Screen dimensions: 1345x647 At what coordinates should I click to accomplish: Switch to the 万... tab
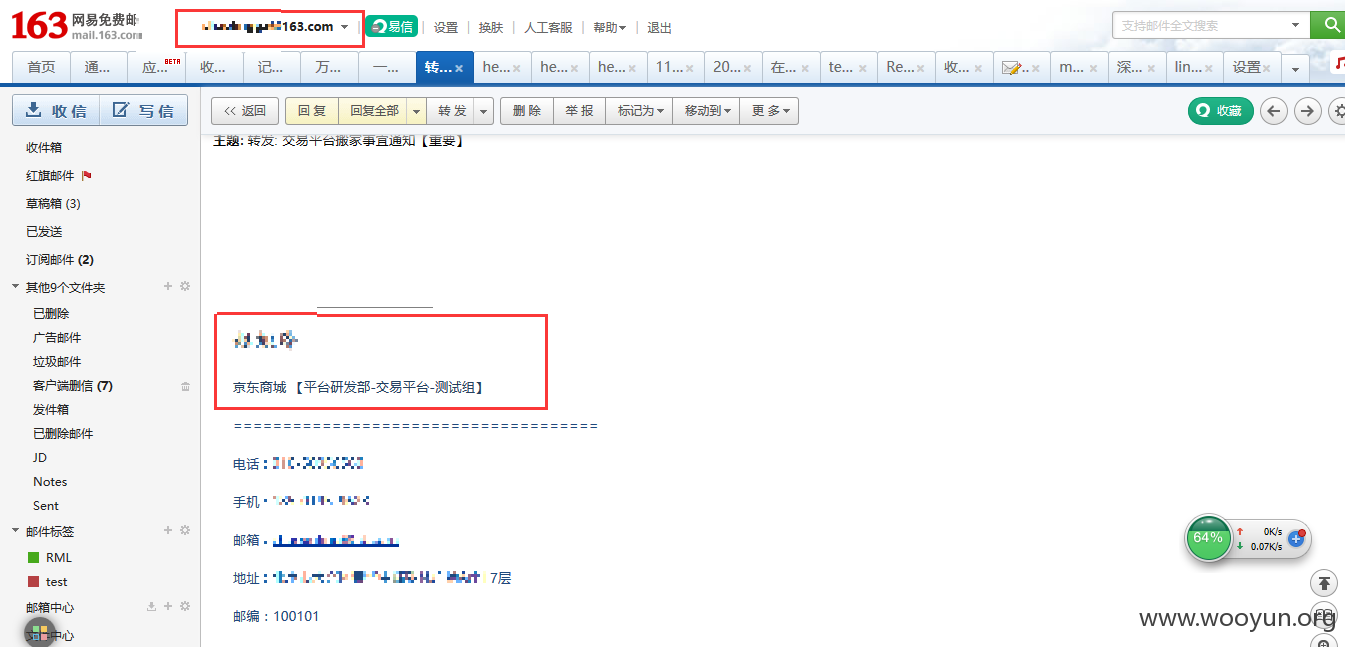coord(329,67)
